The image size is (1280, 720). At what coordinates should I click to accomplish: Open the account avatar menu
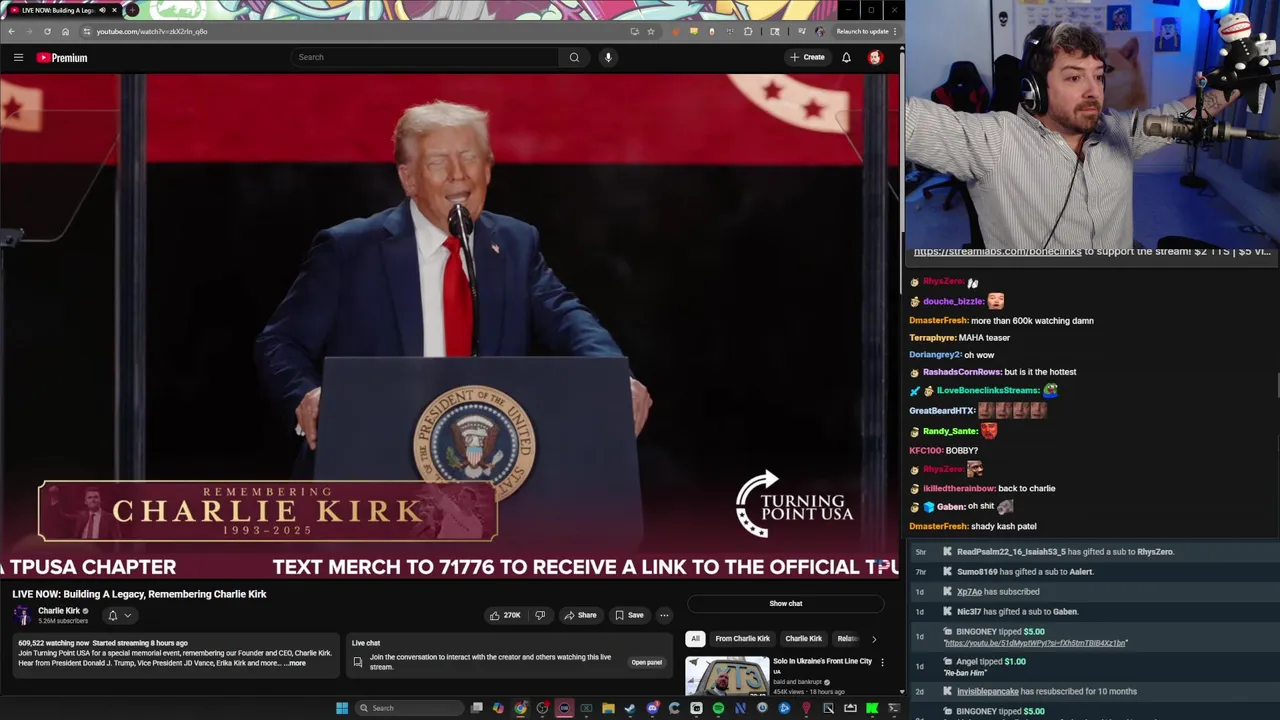[x=875, y=57]
